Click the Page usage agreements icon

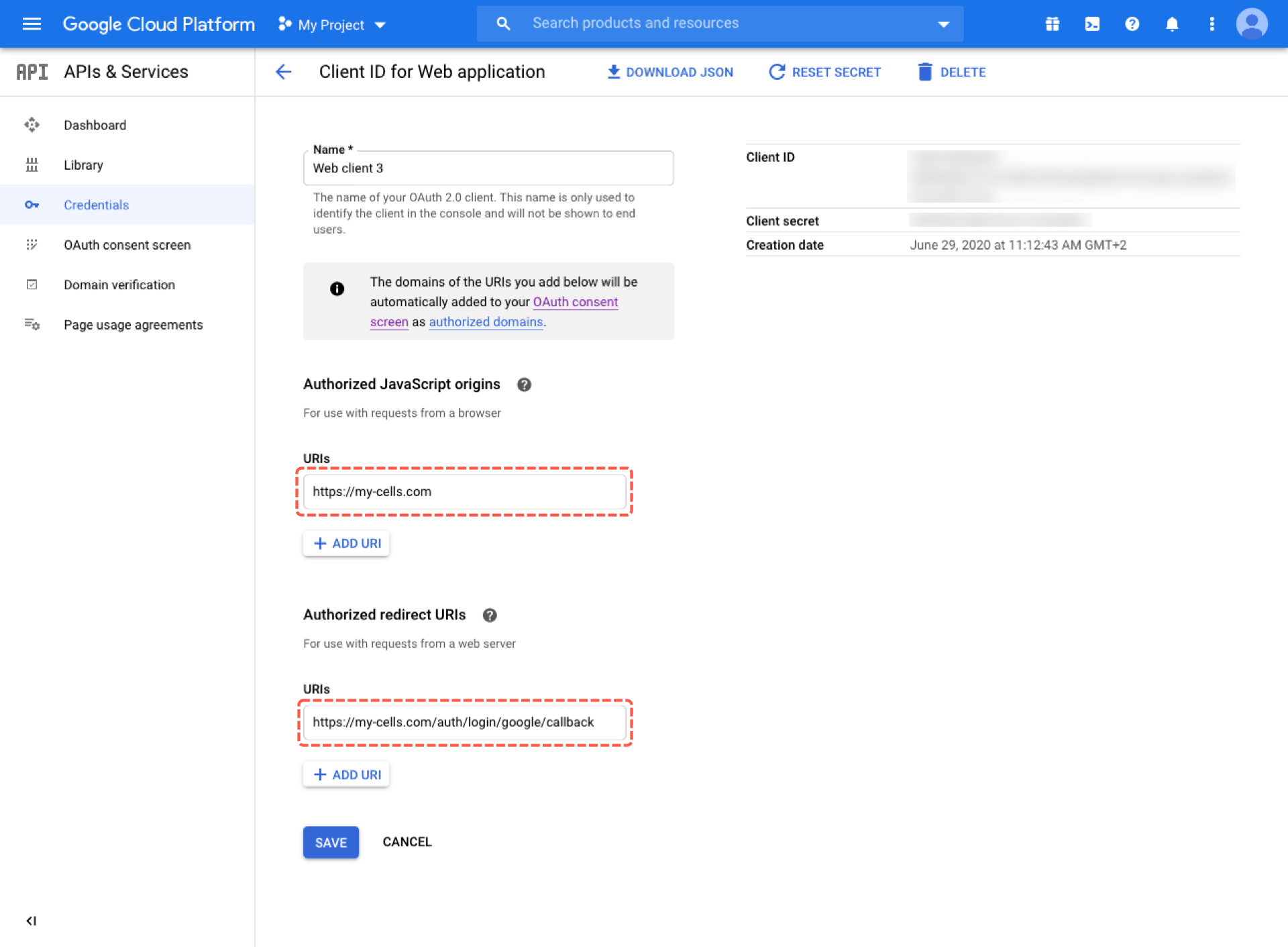point(32,325)
